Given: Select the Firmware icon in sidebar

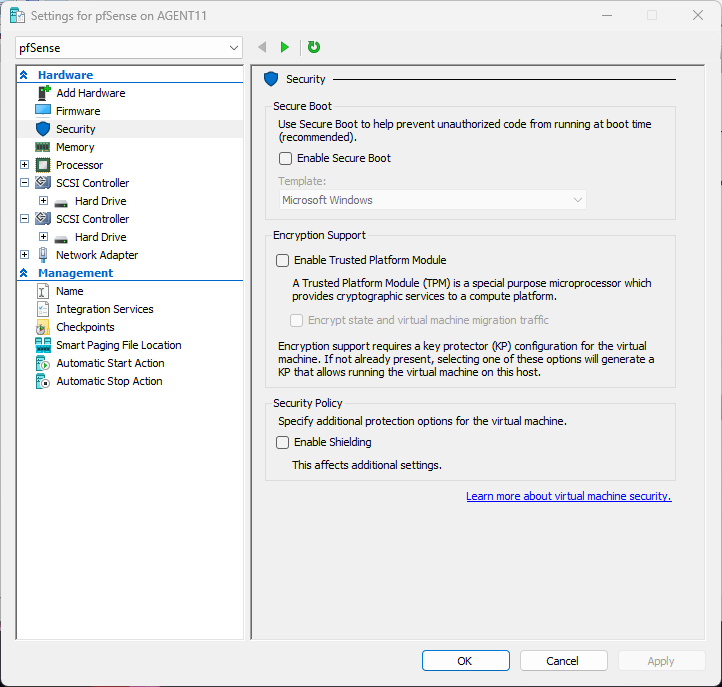Looking at the screenshot, I should [43, 111].
